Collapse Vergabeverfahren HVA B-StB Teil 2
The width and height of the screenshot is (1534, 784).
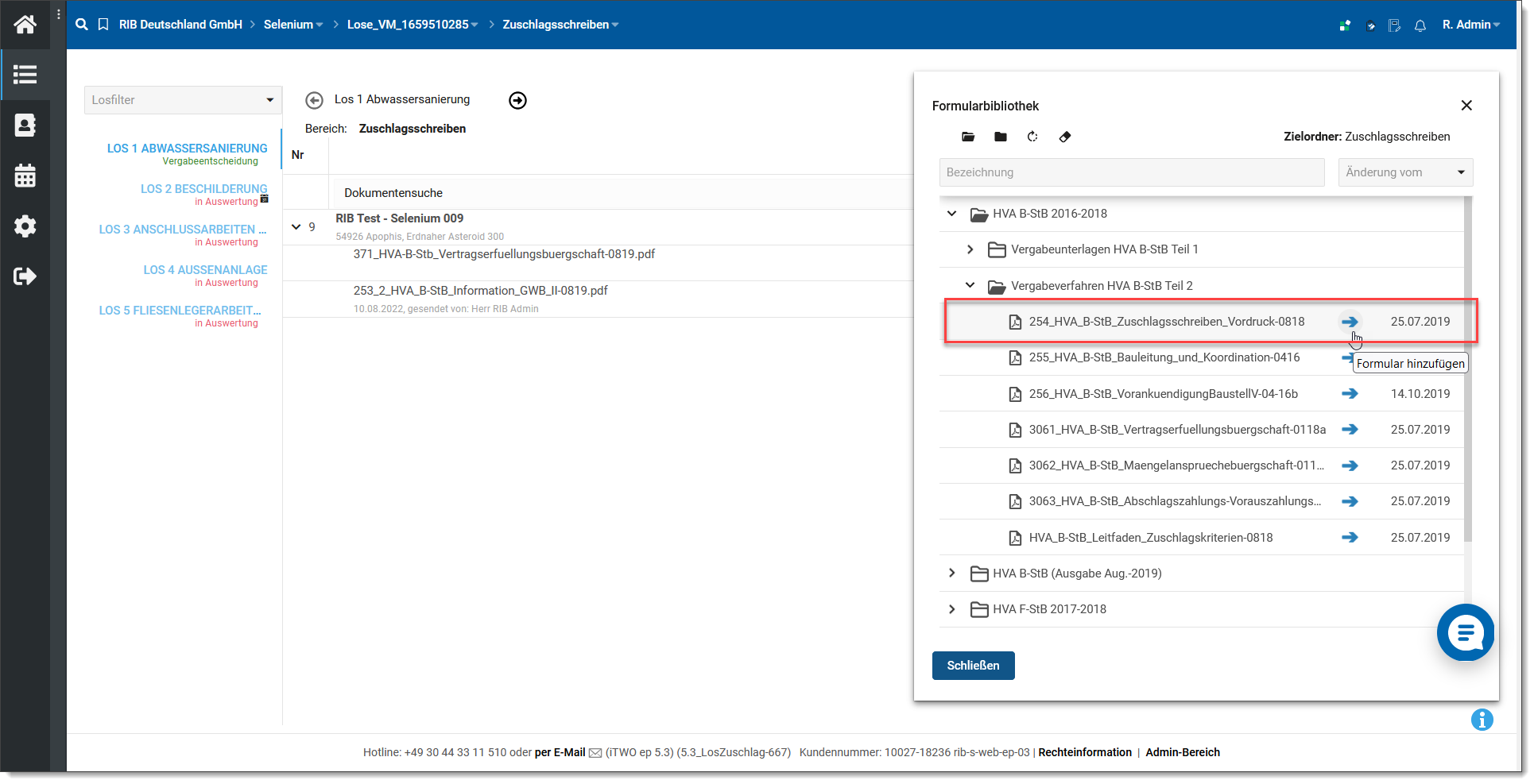point(970,285)
